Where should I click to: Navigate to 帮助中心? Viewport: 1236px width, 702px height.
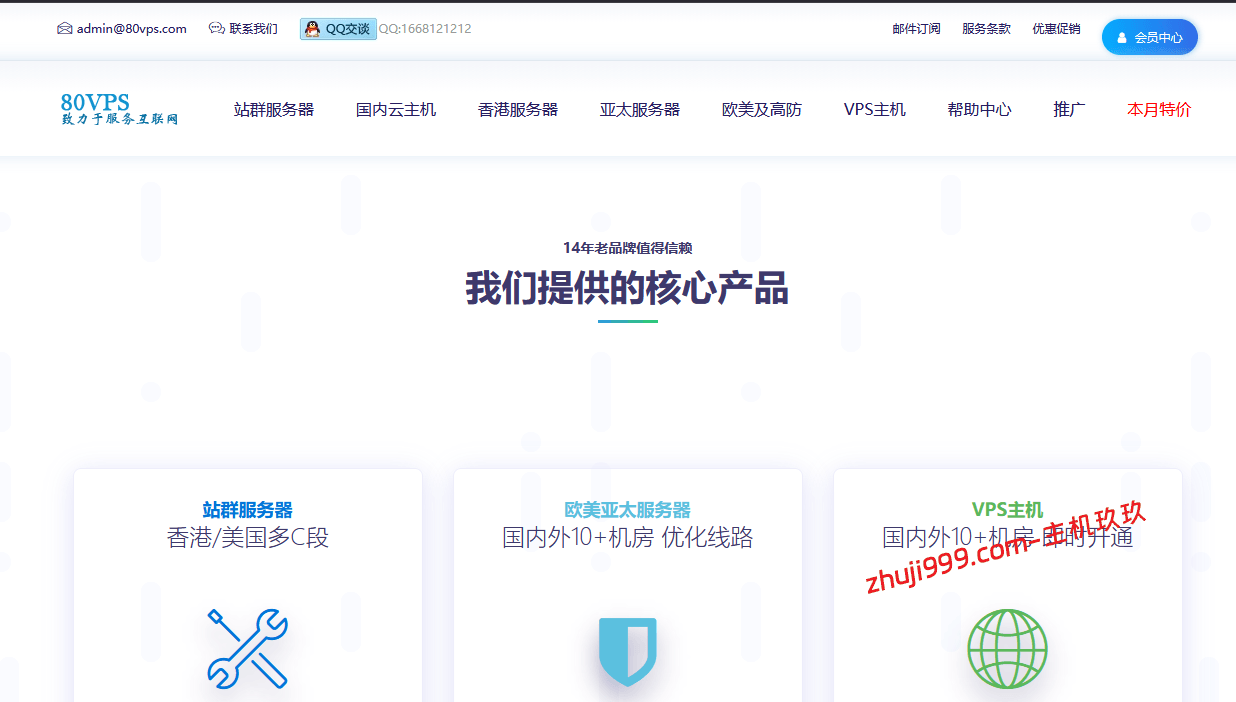tap(979, 110)
